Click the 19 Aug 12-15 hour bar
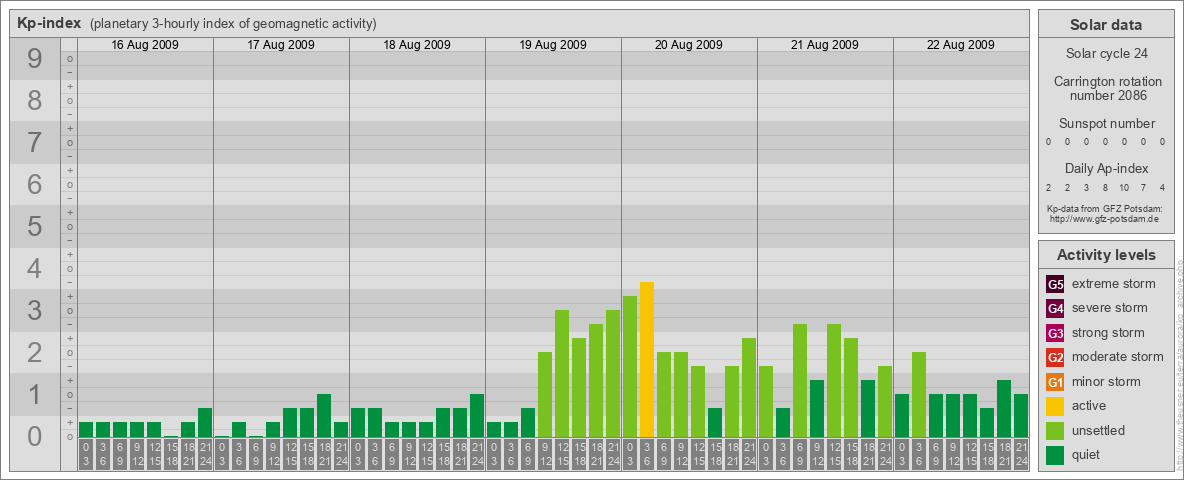1184x480 pixels. tap(562, 374)
